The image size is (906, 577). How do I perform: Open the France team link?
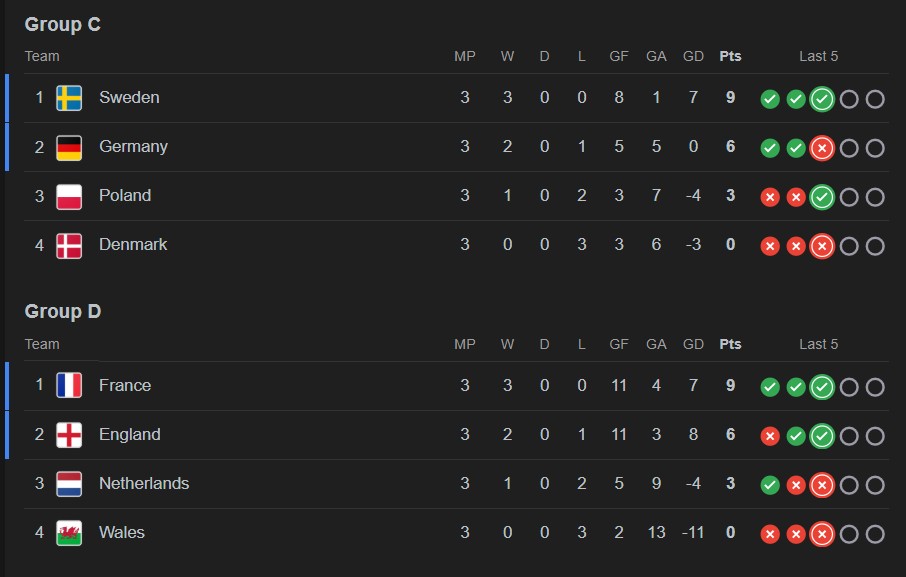(x=125, y=385)
